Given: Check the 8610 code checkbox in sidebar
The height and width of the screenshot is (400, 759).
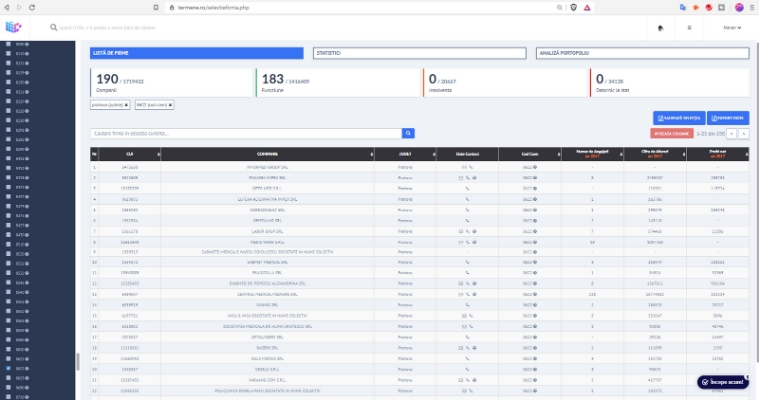Looking at the screenshot, I should click(x=8, y=349).
